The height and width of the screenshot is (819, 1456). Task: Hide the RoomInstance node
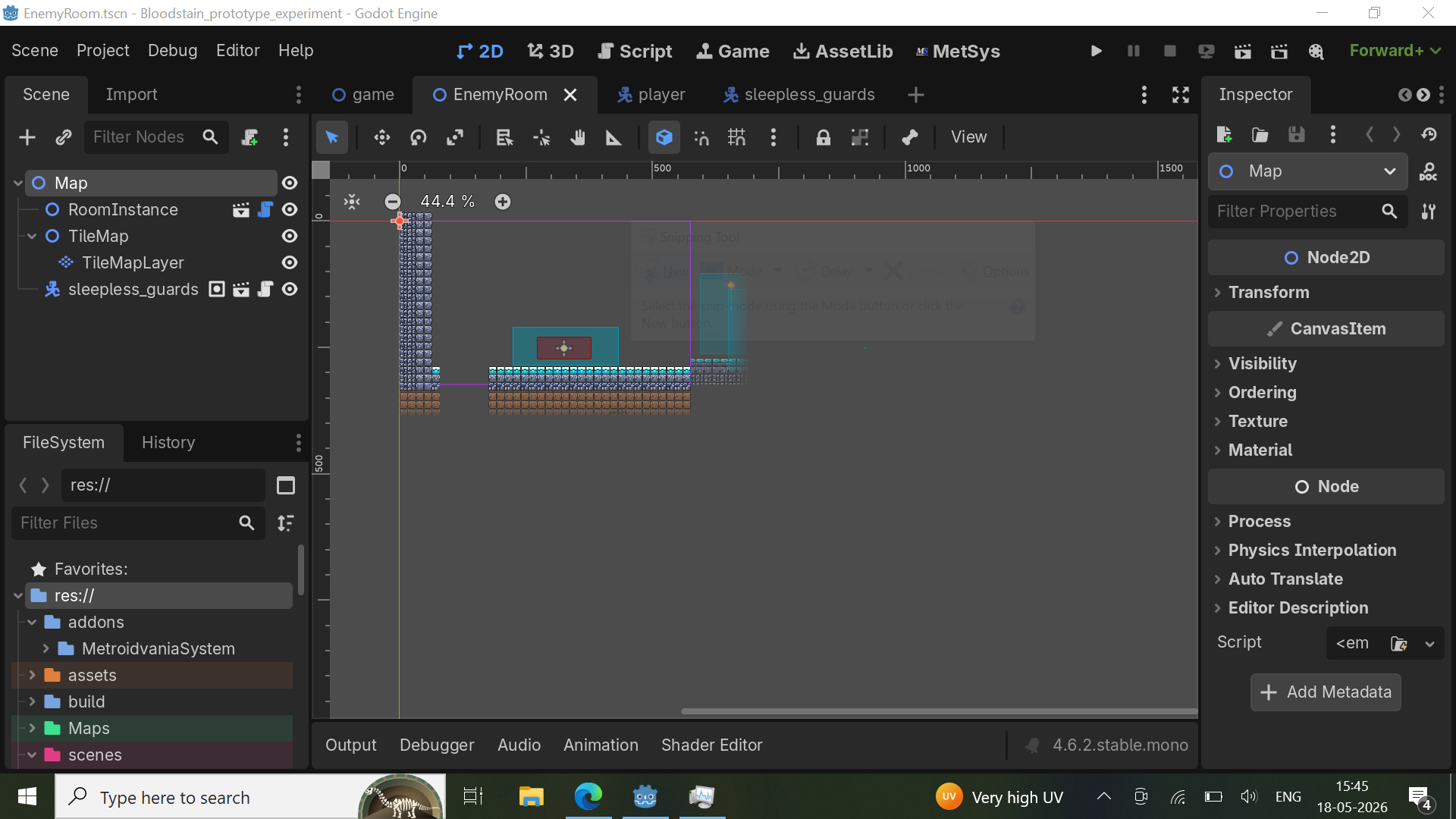tap(290, 209)
